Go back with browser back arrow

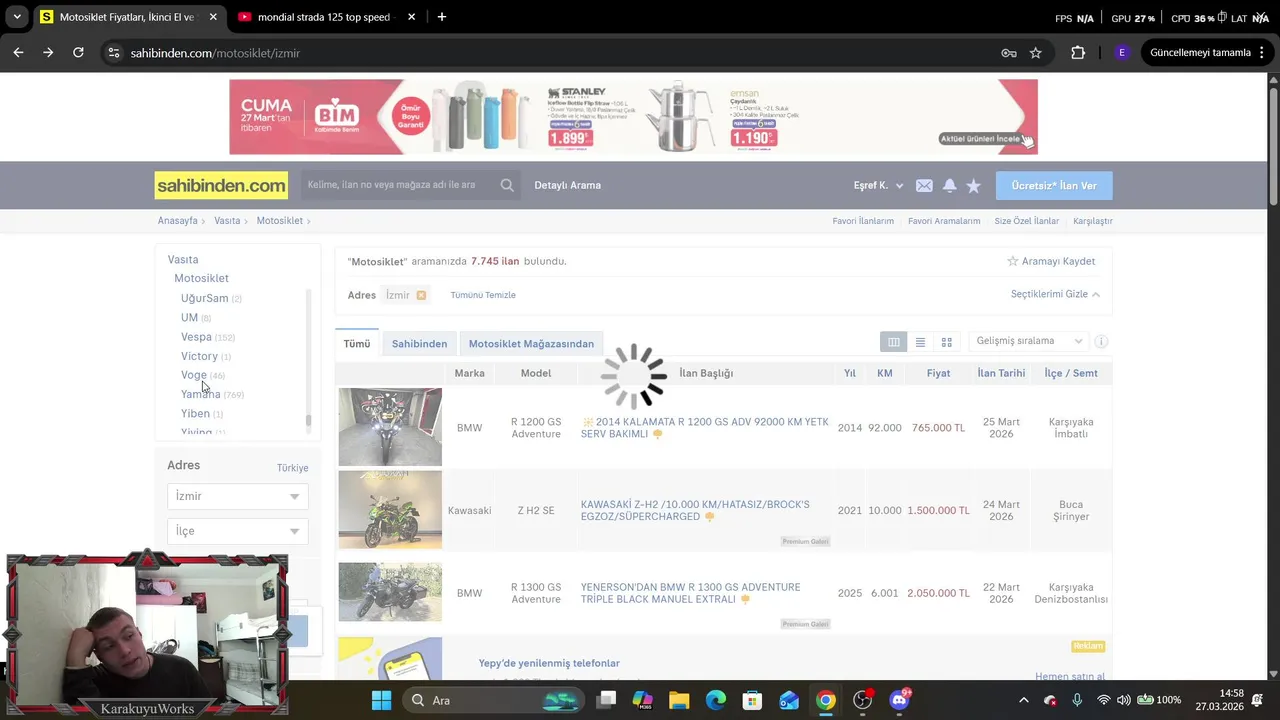click(x=19, y=52)
